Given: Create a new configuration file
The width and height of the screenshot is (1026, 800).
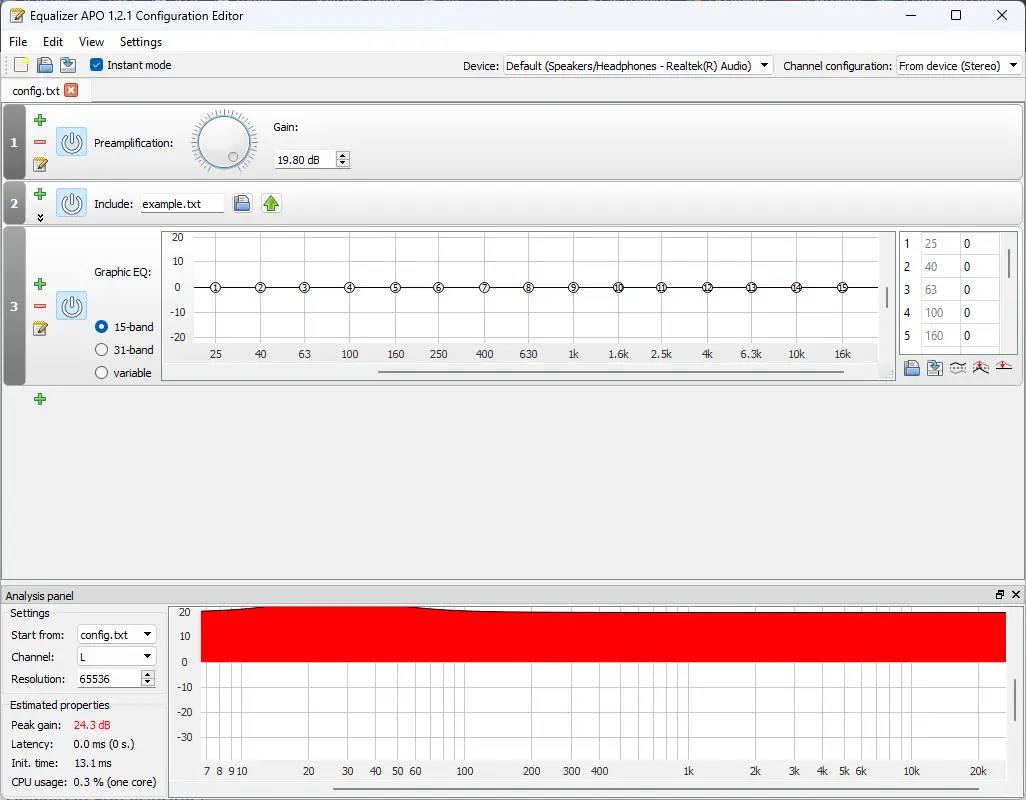Looking at the screenshot, I should coord(20,64).
